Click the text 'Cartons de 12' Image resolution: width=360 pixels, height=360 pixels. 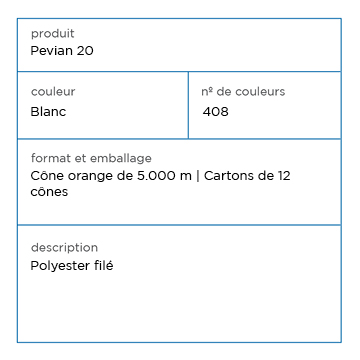point(247,176)
